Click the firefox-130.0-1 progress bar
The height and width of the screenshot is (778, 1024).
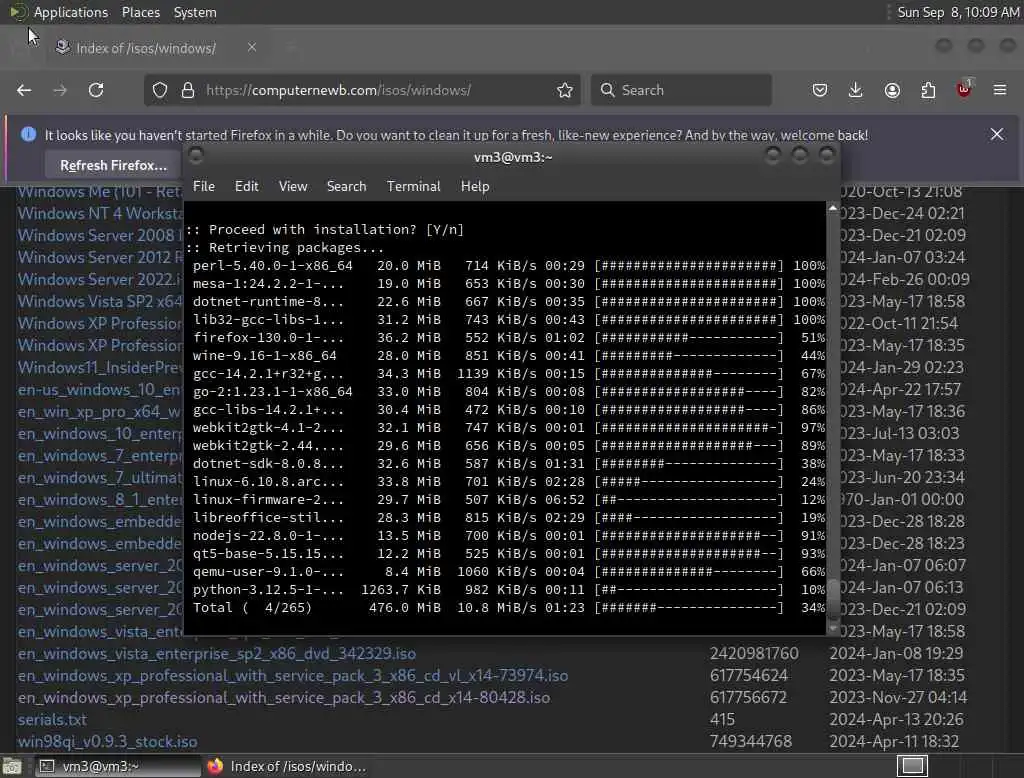[x=689, y=338]
